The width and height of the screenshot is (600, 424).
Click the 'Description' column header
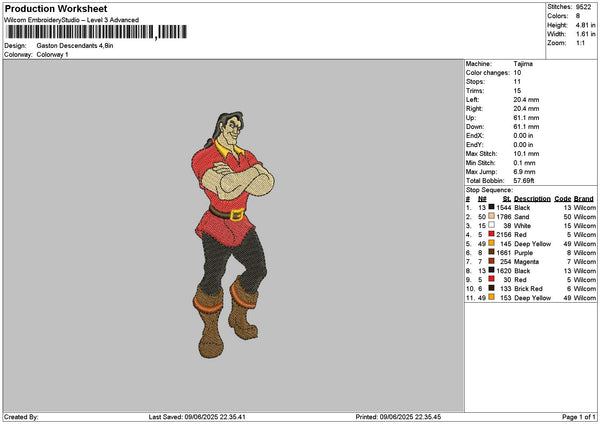[532, 199]
